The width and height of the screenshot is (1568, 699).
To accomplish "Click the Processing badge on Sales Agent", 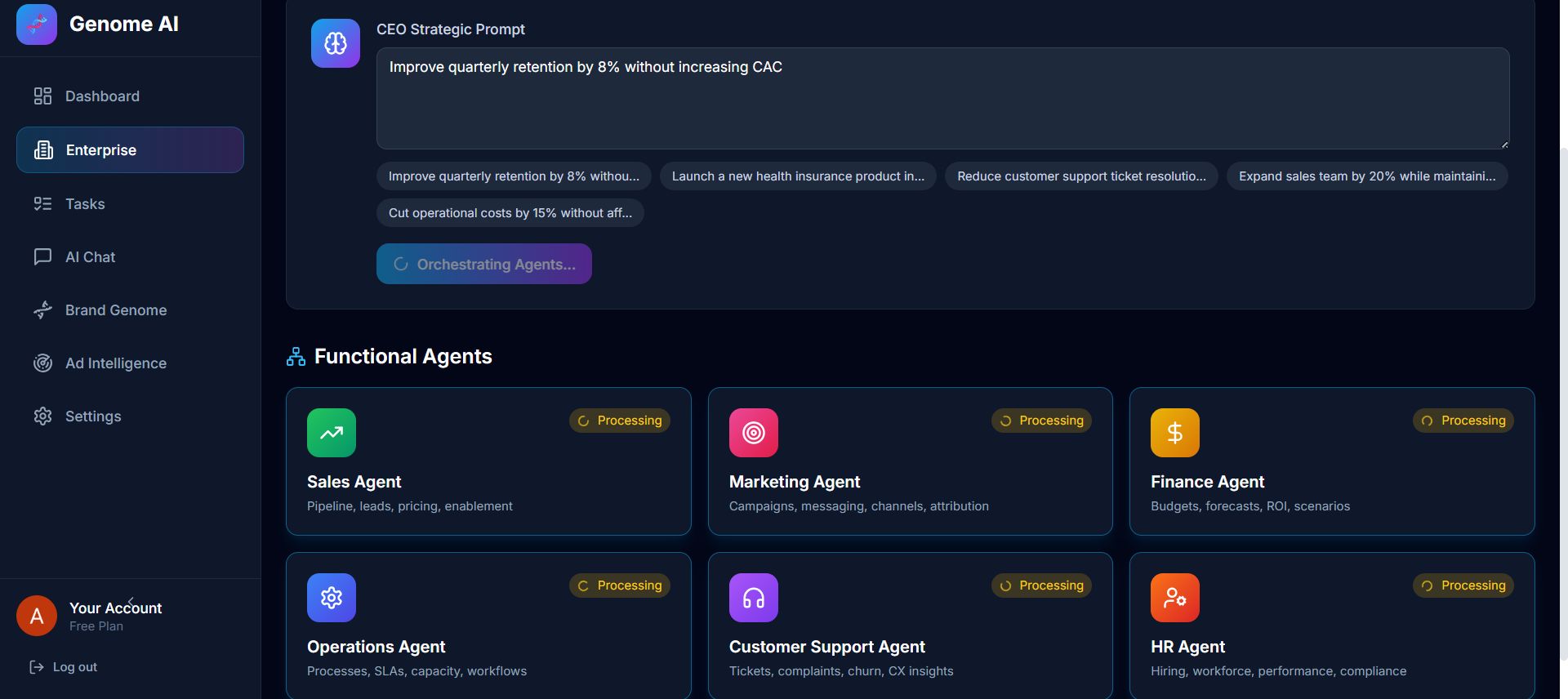I will click(x=620, y=421).
